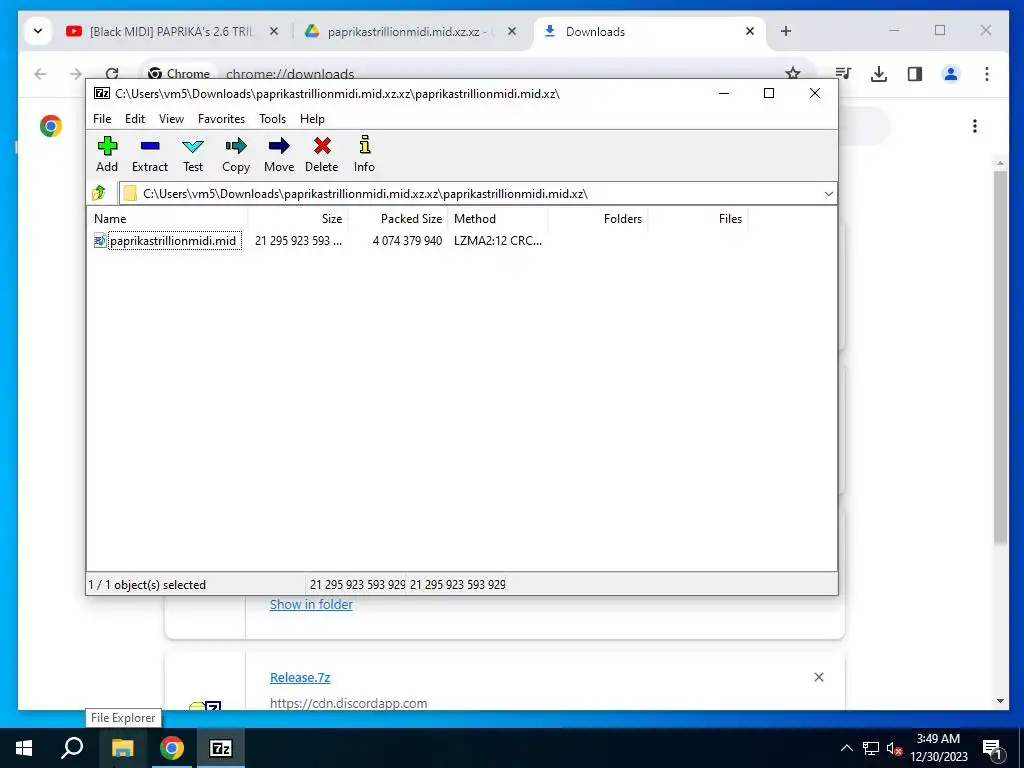
Task: Open Chrome's downloads tray icon
Action: click(x=879, y=74)
